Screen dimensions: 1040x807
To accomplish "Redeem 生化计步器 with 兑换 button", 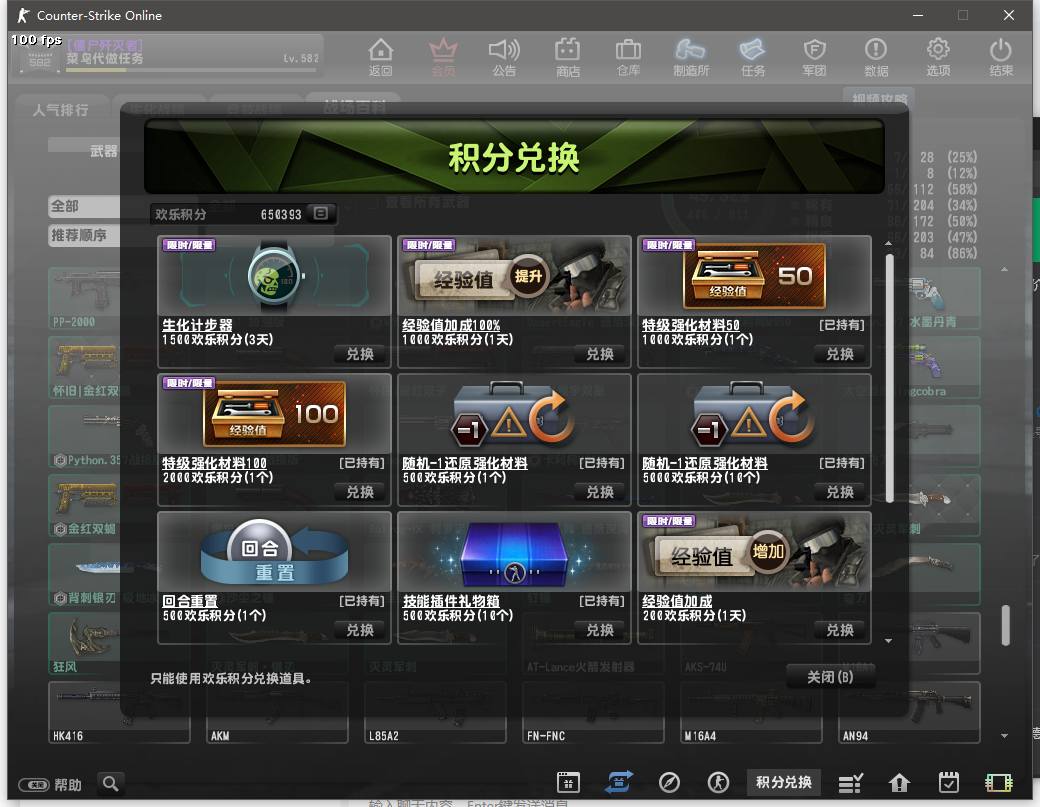I will coord(360,354).
